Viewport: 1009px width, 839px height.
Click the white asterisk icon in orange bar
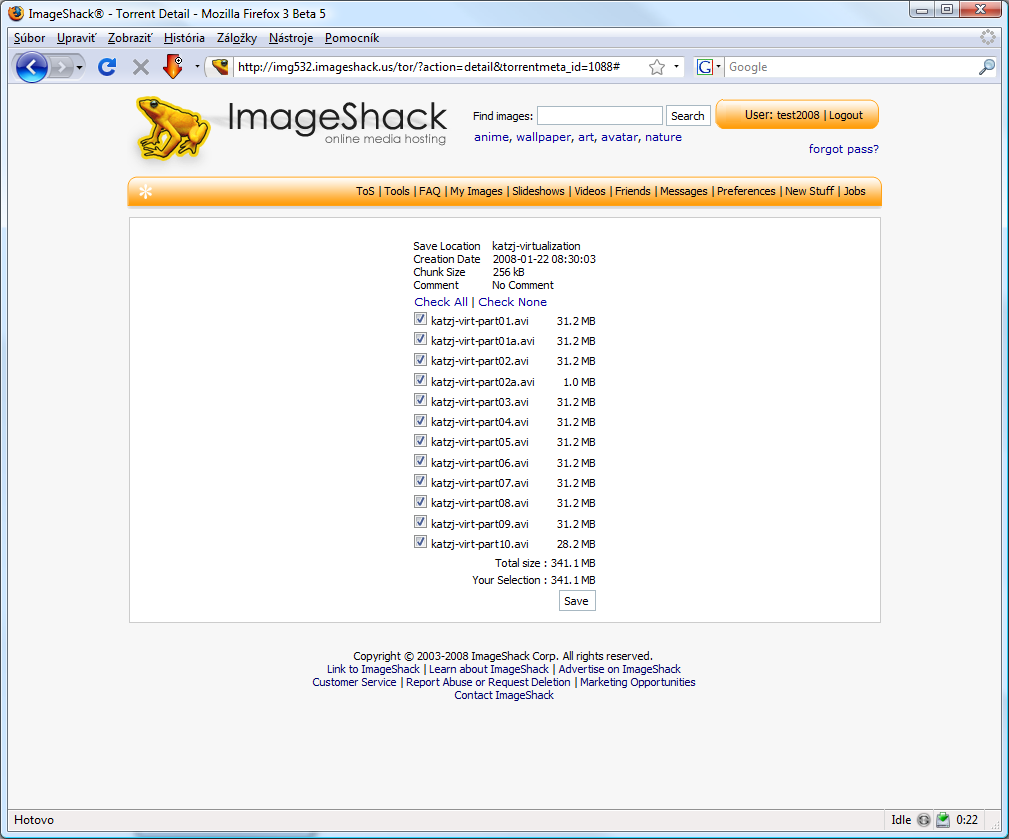point(145,192)
